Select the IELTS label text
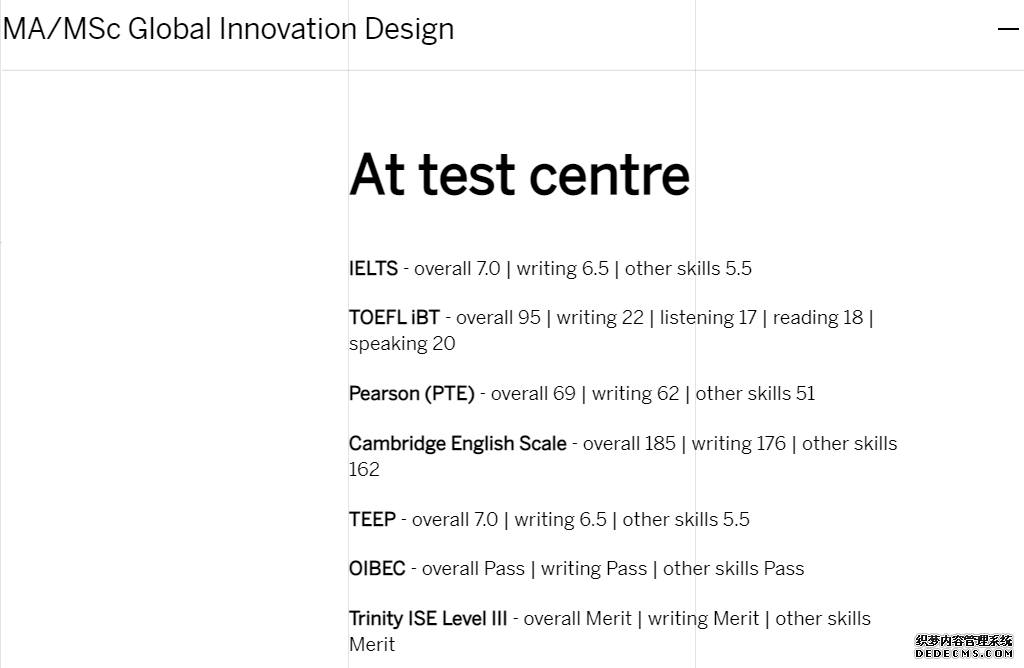1024x668 pixels. (x=373, y=268)
